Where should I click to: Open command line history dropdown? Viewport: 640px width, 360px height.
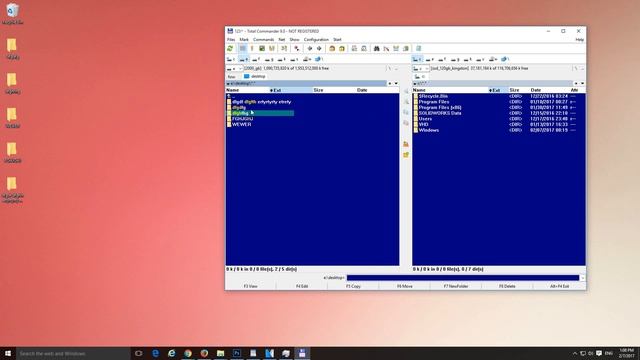(x=582, y=278)
